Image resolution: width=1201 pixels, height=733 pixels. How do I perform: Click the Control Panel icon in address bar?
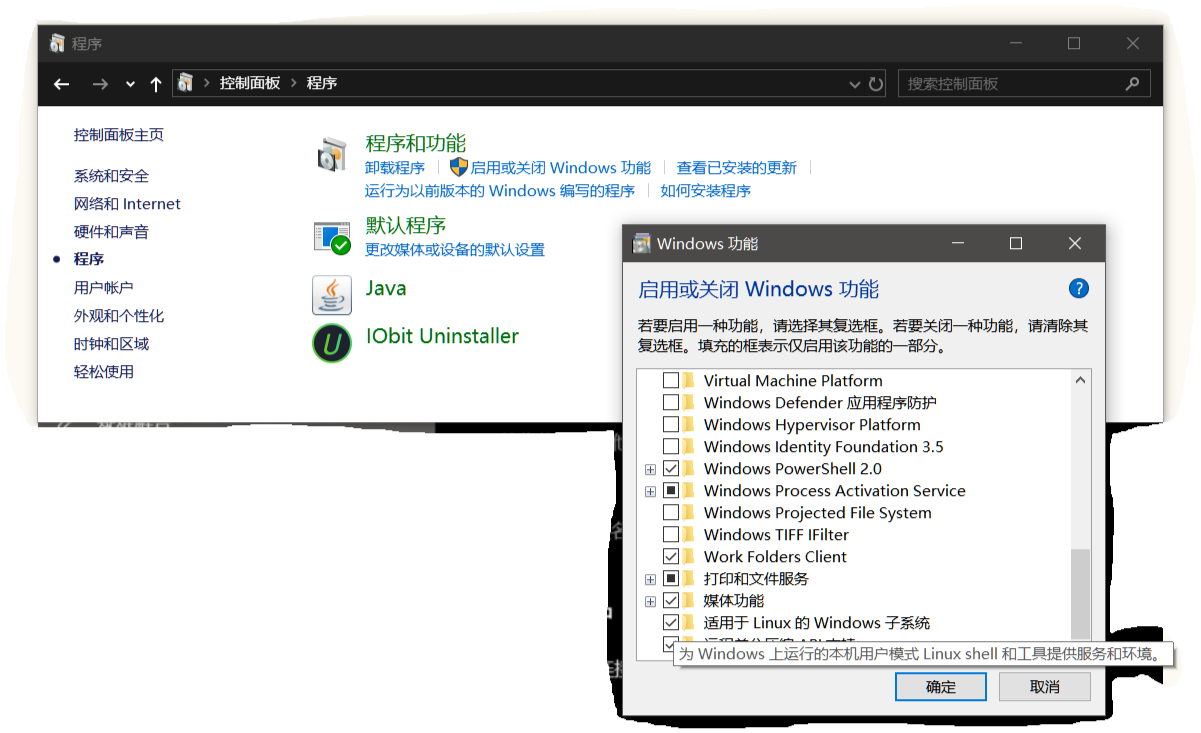[x=185, y=83]
